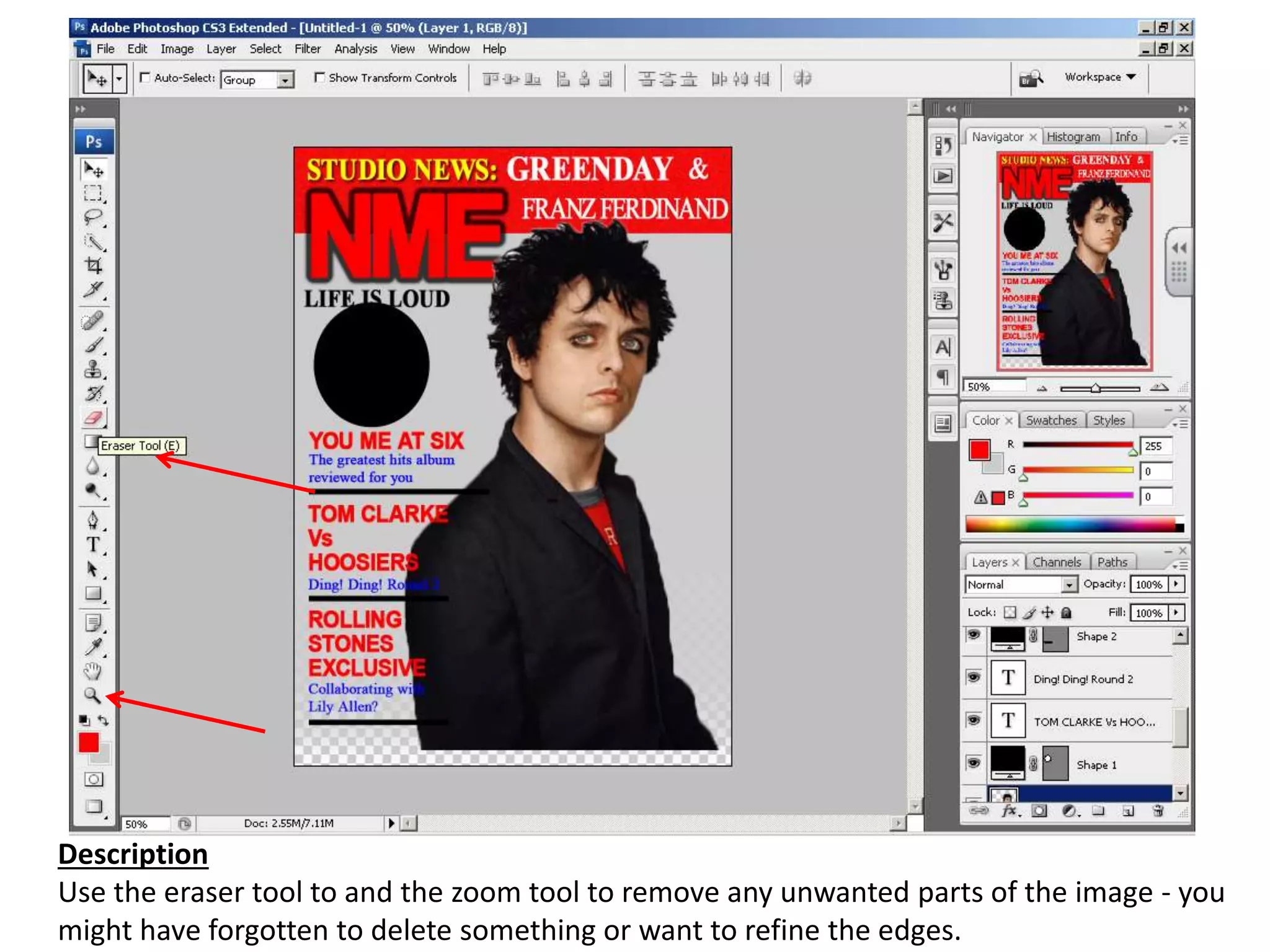
Task: Select the Dodge tool
Action: pos(93,491)
